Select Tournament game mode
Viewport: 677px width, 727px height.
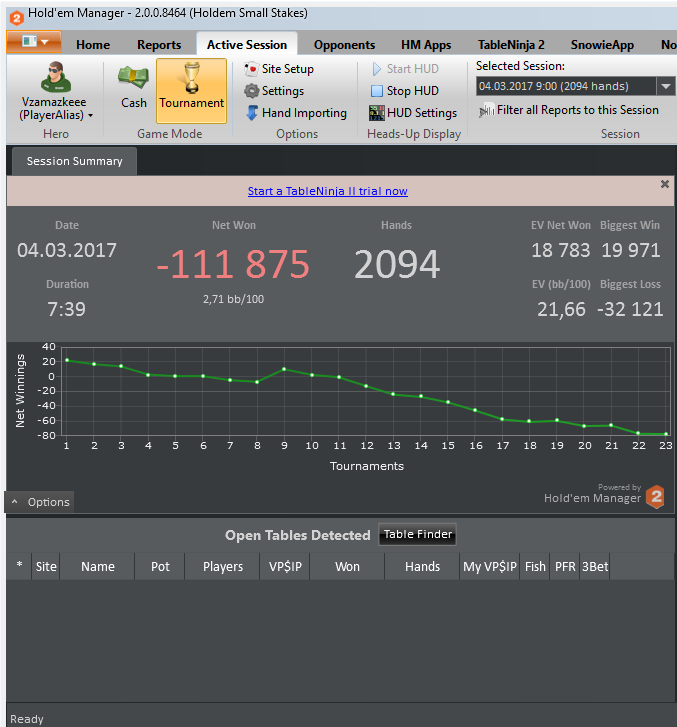tap(192, 91)
